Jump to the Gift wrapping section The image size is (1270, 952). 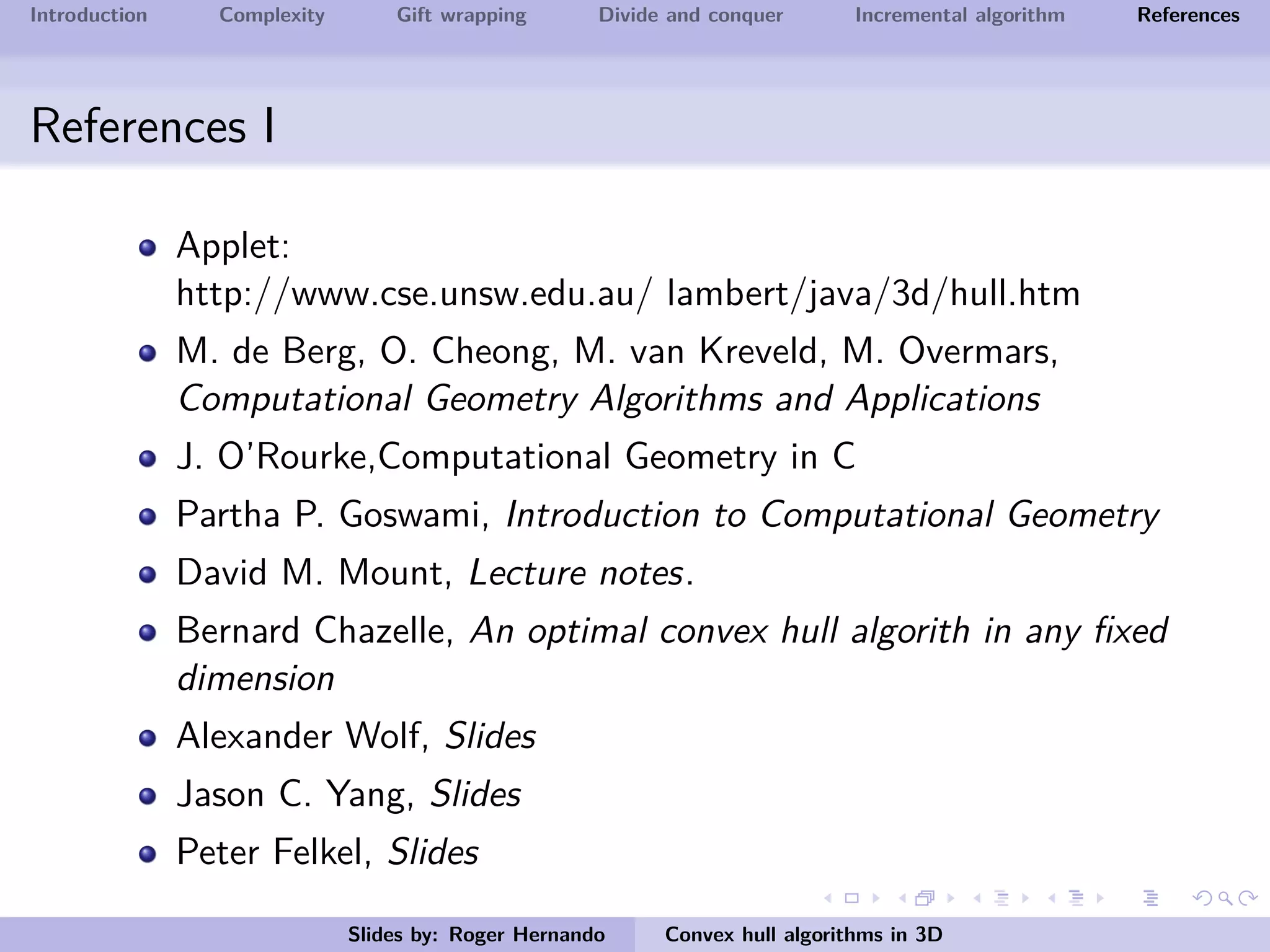coord(461,15)
